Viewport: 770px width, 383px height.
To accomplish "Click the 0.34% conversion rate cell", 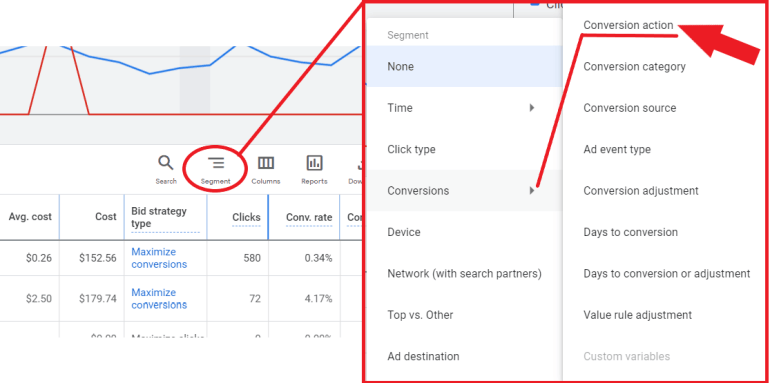I will pos(317,258).
